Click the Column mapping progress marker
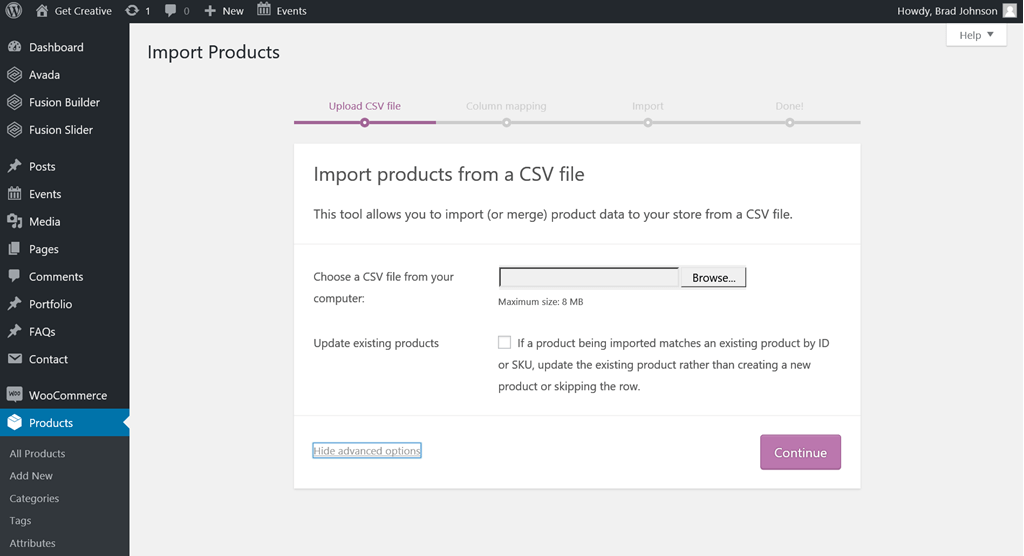The height and width of the screenshot is (556, 1024). (x=506, y=123)
